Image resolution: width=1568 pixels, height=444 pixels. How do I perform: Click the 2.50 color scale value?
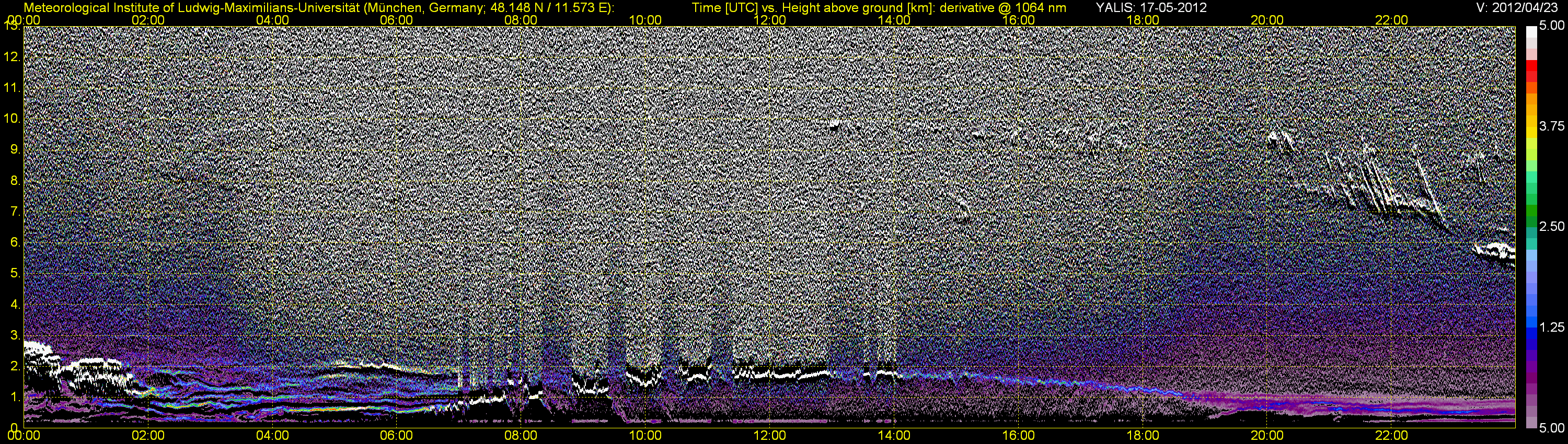(1552, 227)
